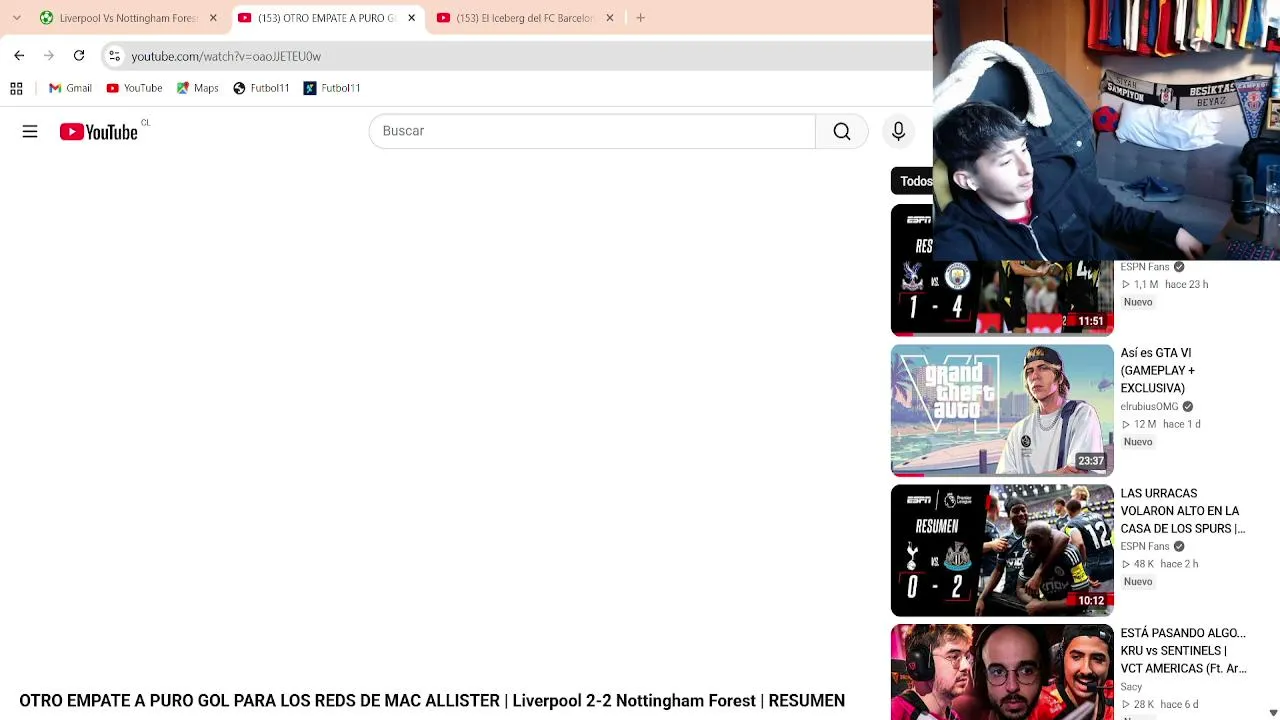Visit the elrubiusOMG channel
Image resolution: width=1280 pixels, height=720 pixels.
[1149, 407]
